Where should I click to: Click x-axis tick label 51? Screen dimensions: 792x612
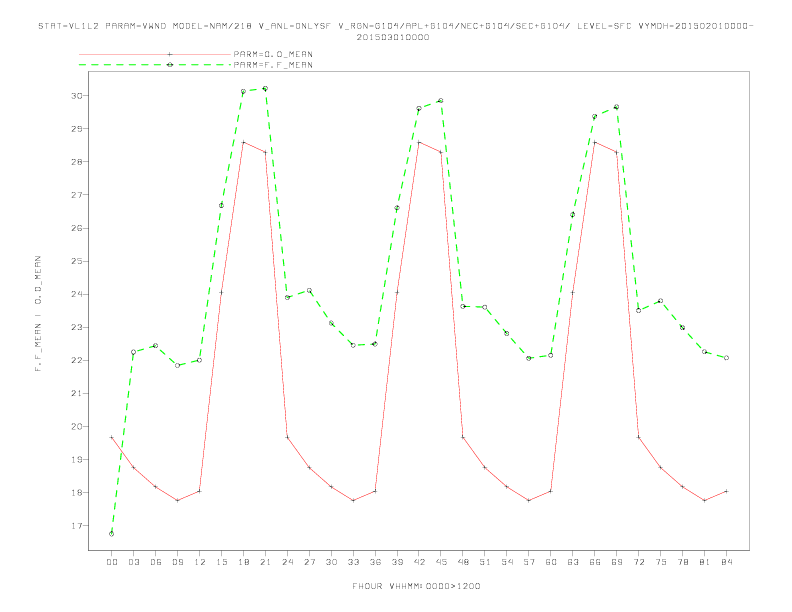coord(485,562)
